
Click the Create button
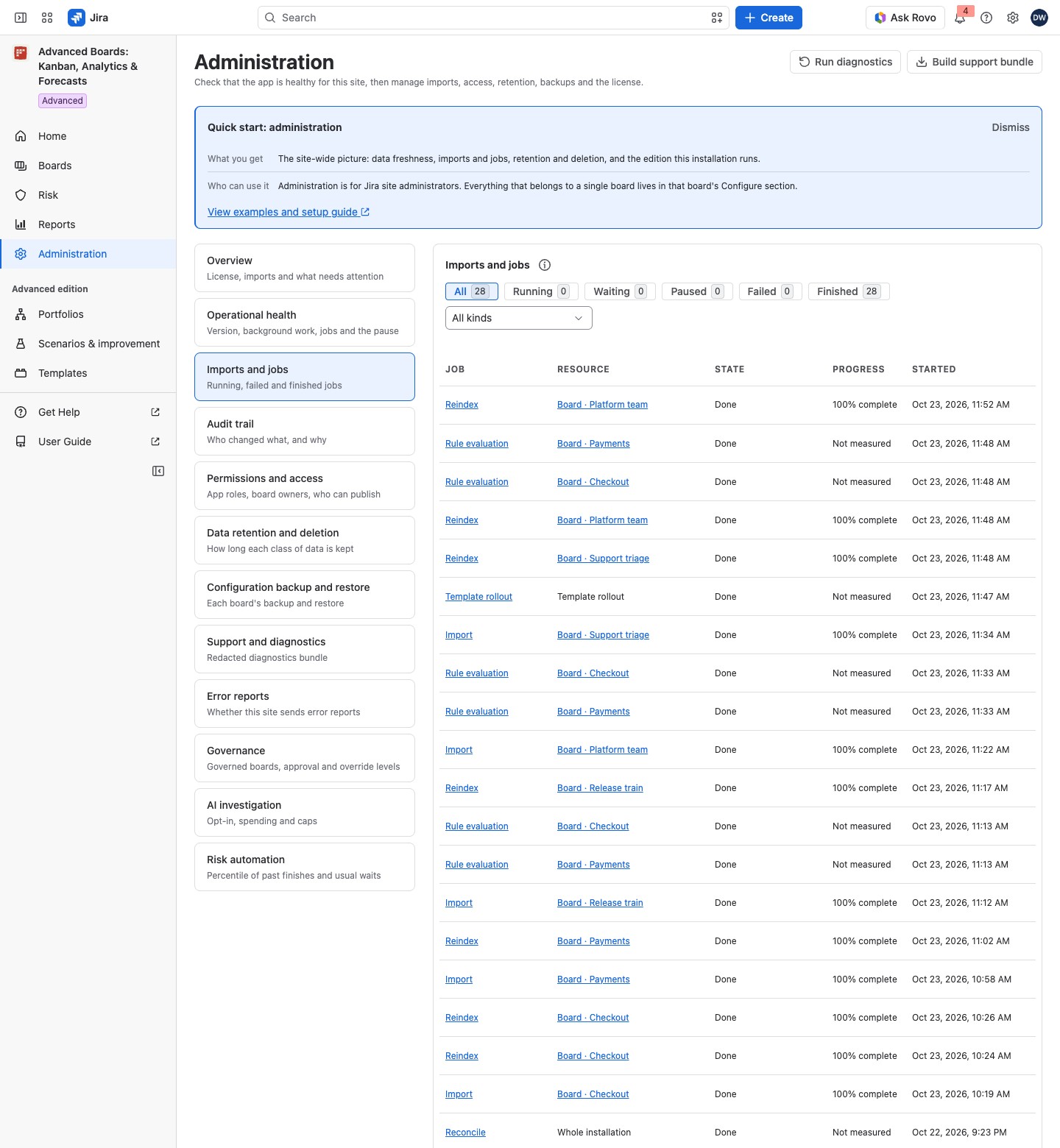pos(768,18)
